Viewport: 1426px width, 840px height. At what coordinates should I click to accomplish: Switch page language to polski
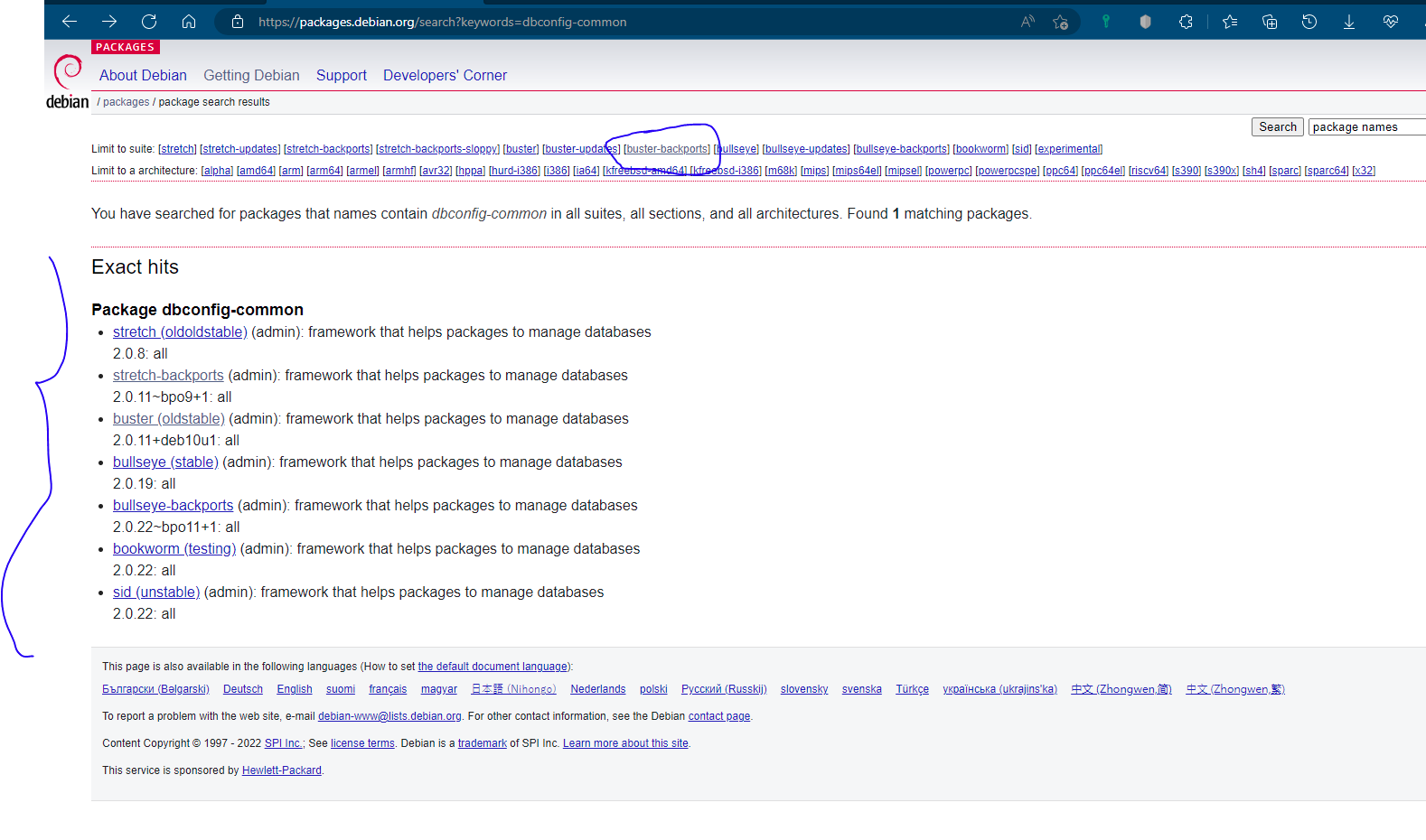point(653,689)
